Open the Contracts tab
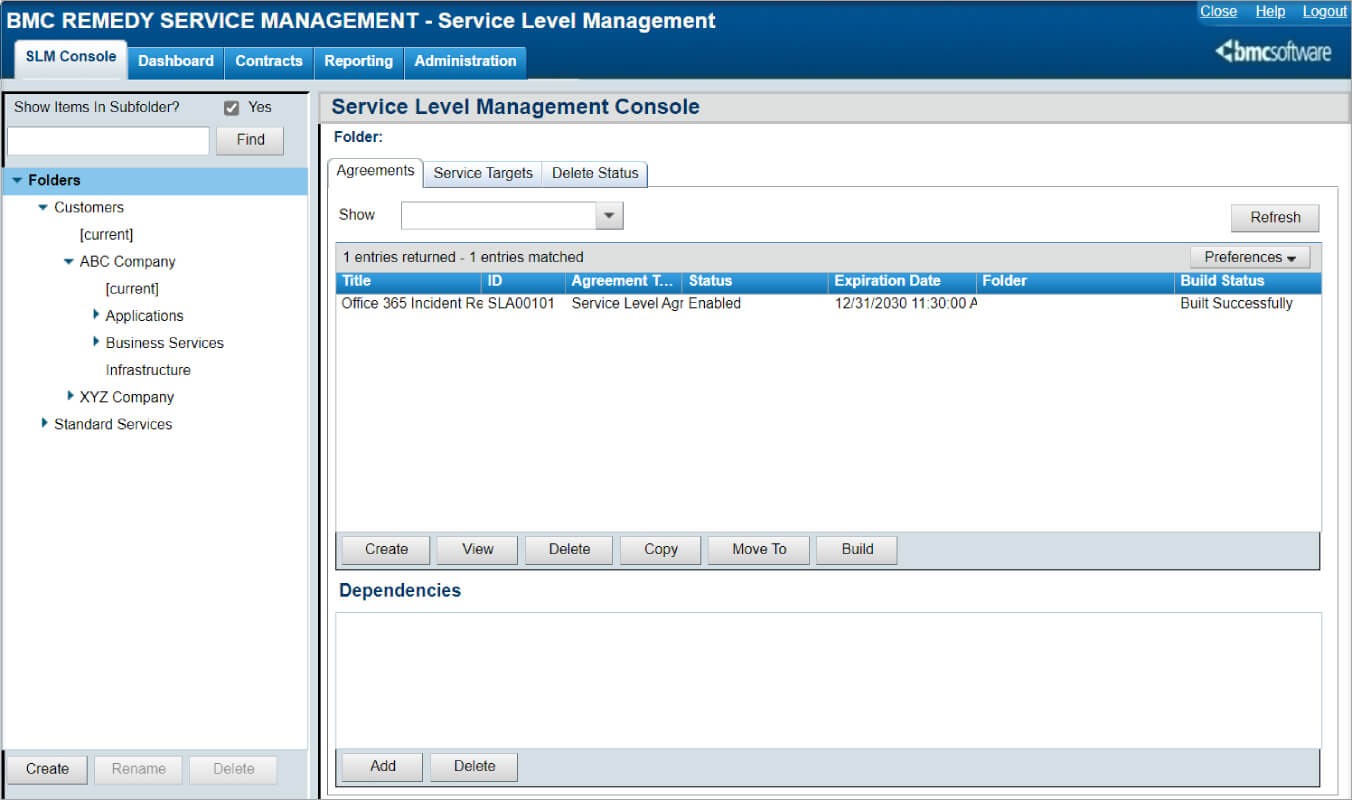 click(x=269, y=61)
